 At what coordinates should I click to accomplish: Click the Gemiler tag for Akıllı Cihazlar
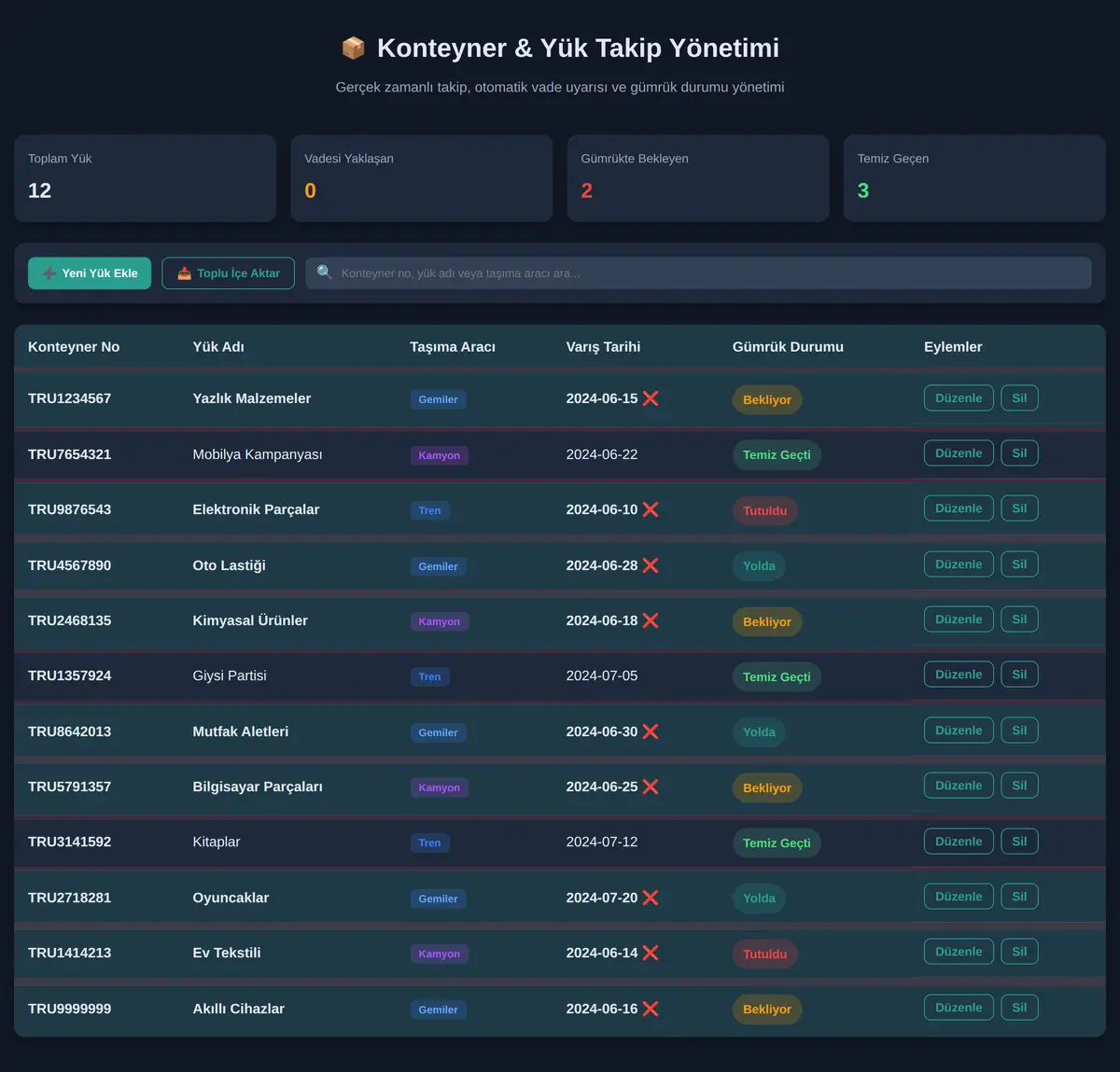pyautogui.click(x=439, y=1009)
